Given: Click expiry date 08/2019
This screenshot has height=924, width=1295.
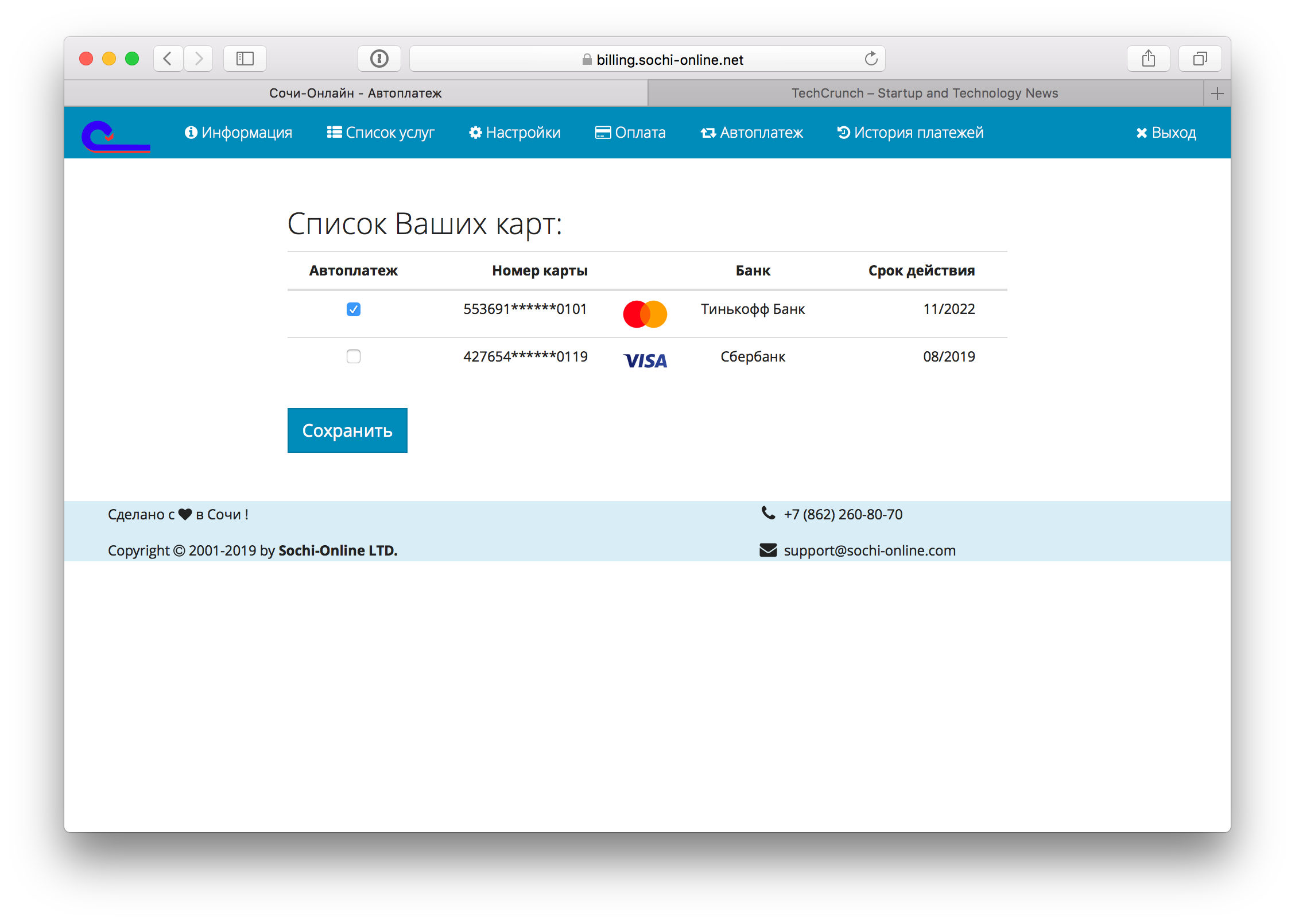Looking at the screenshot, I should 949,356.
